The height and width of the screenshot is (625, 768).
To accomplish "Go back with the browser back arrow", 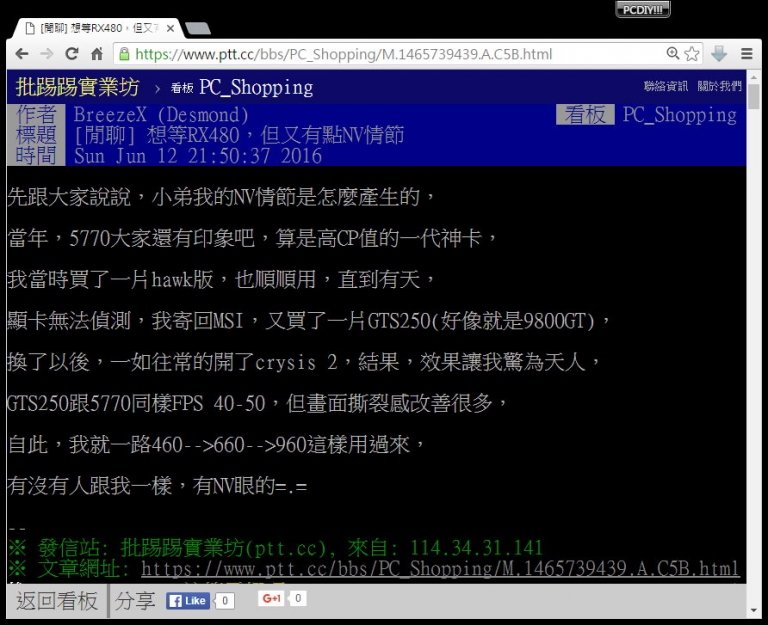I will (22, 54).
